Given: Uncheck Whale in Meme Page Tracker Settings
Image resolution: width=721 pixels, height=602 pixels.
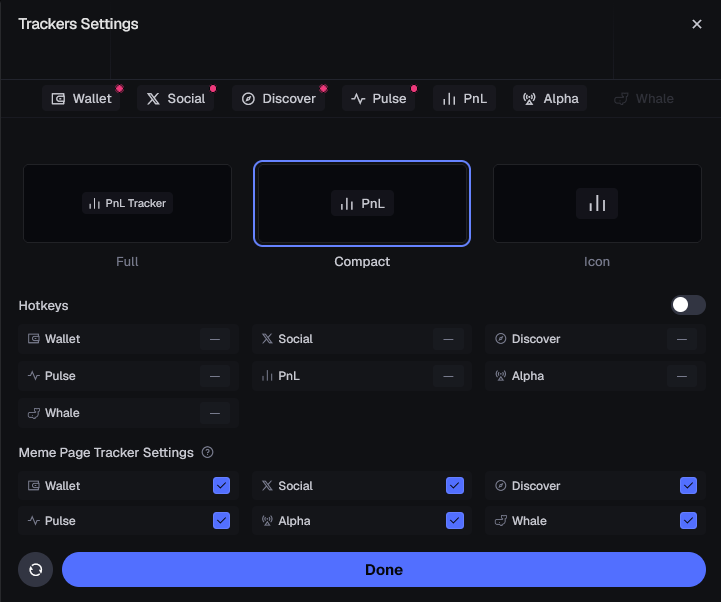Looking at the screenshot, I should pyautogui.click(x=688, y=521).
